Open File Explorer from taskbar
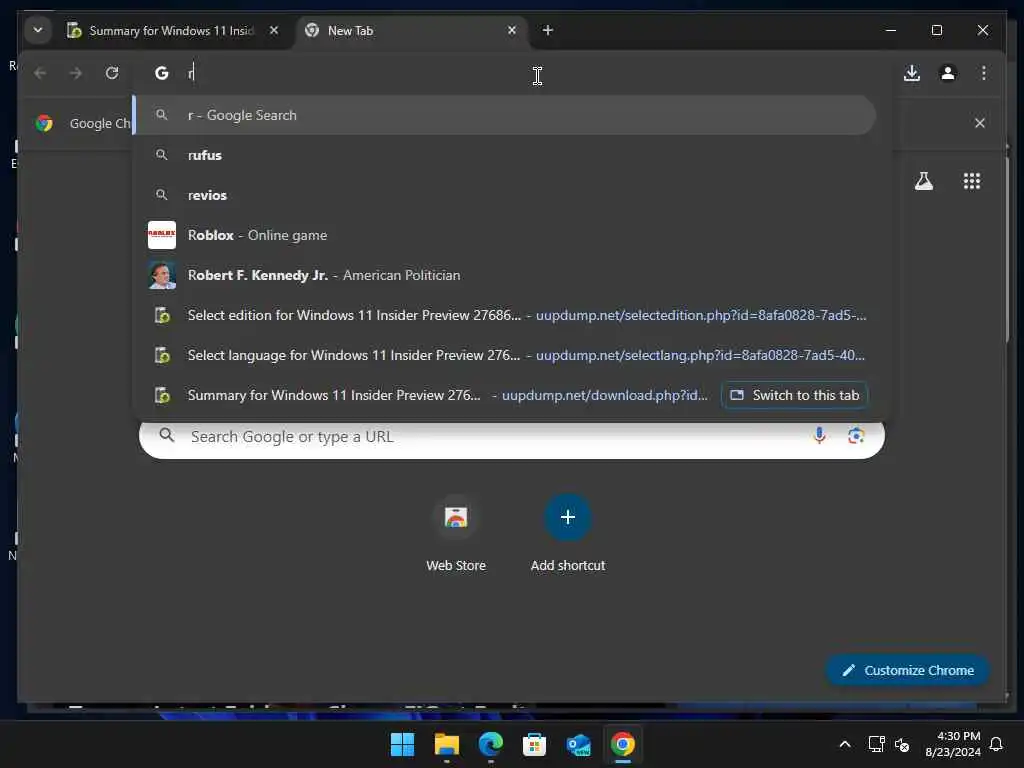 click(447, 744)
